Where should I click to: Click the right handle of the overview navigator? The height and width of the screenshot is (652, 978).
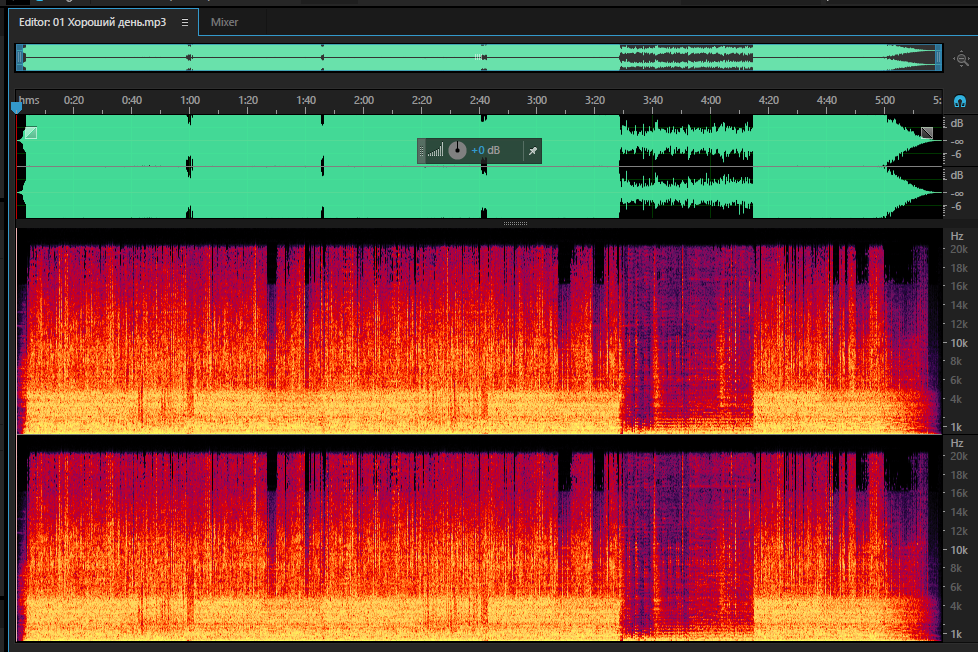click(938, 58)
